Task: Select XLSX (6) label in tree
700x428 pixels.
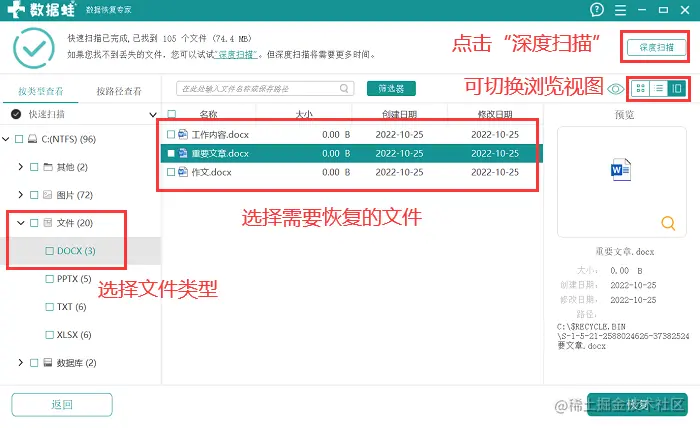Action: (x=74, y=335)
